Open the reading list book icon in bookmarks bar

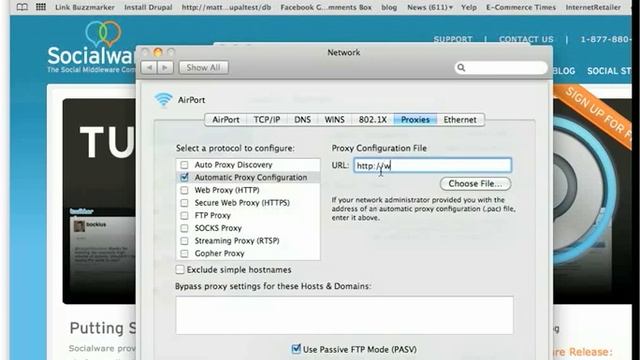coord(22,7)
